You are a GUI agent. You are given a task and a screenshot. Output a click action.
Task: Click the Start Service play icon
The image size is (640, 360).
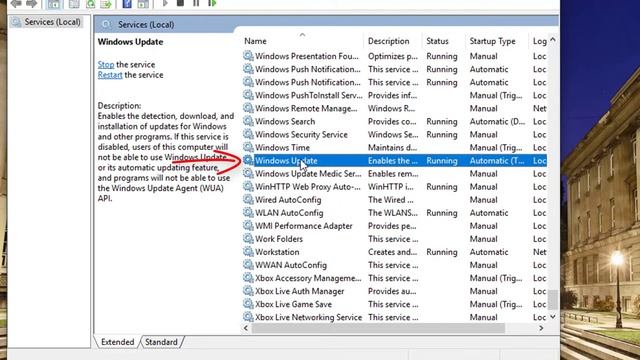click(165, 3)
